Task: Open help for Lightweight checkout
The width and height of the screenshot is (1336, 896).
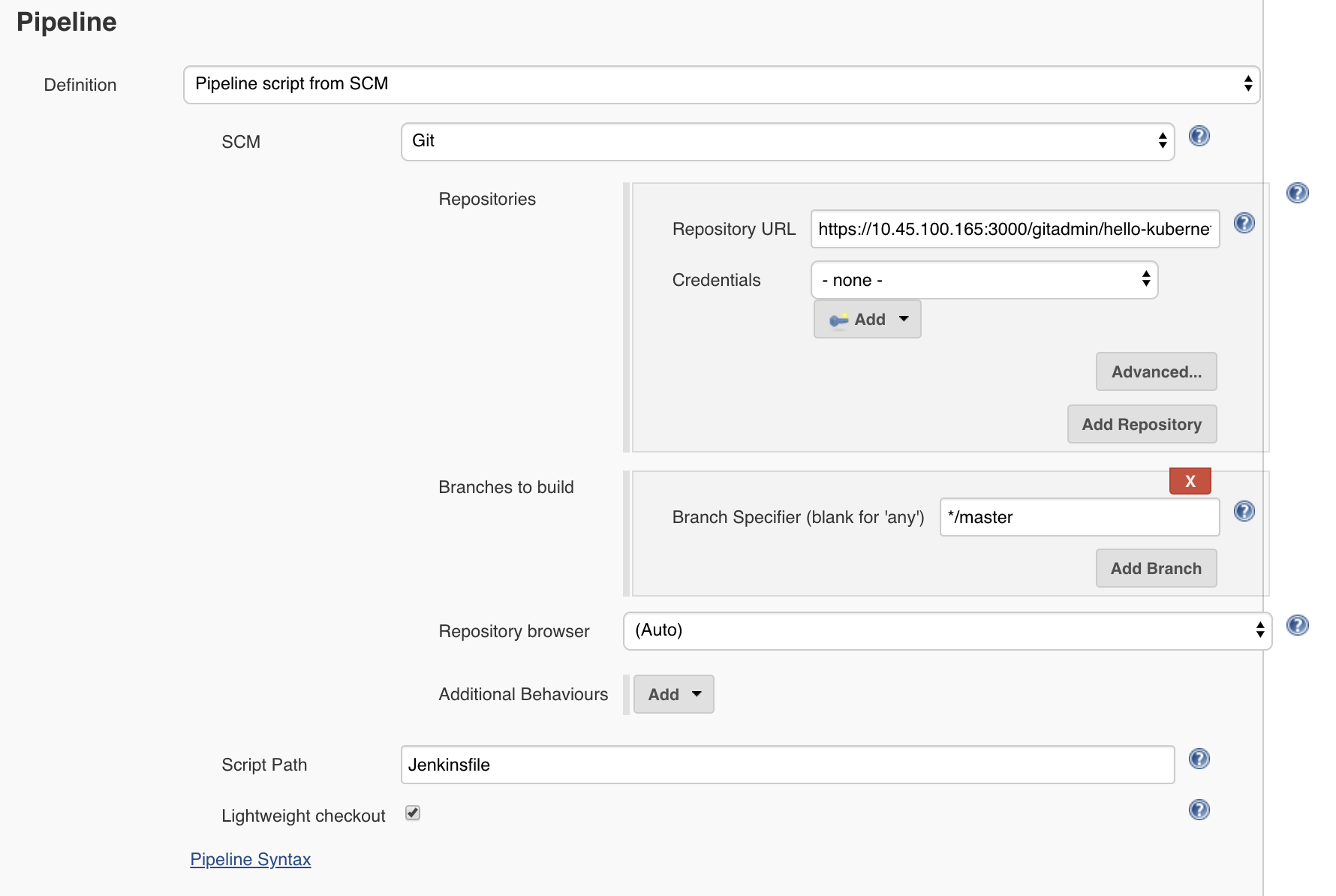Action: click(x=1199, y=810)
